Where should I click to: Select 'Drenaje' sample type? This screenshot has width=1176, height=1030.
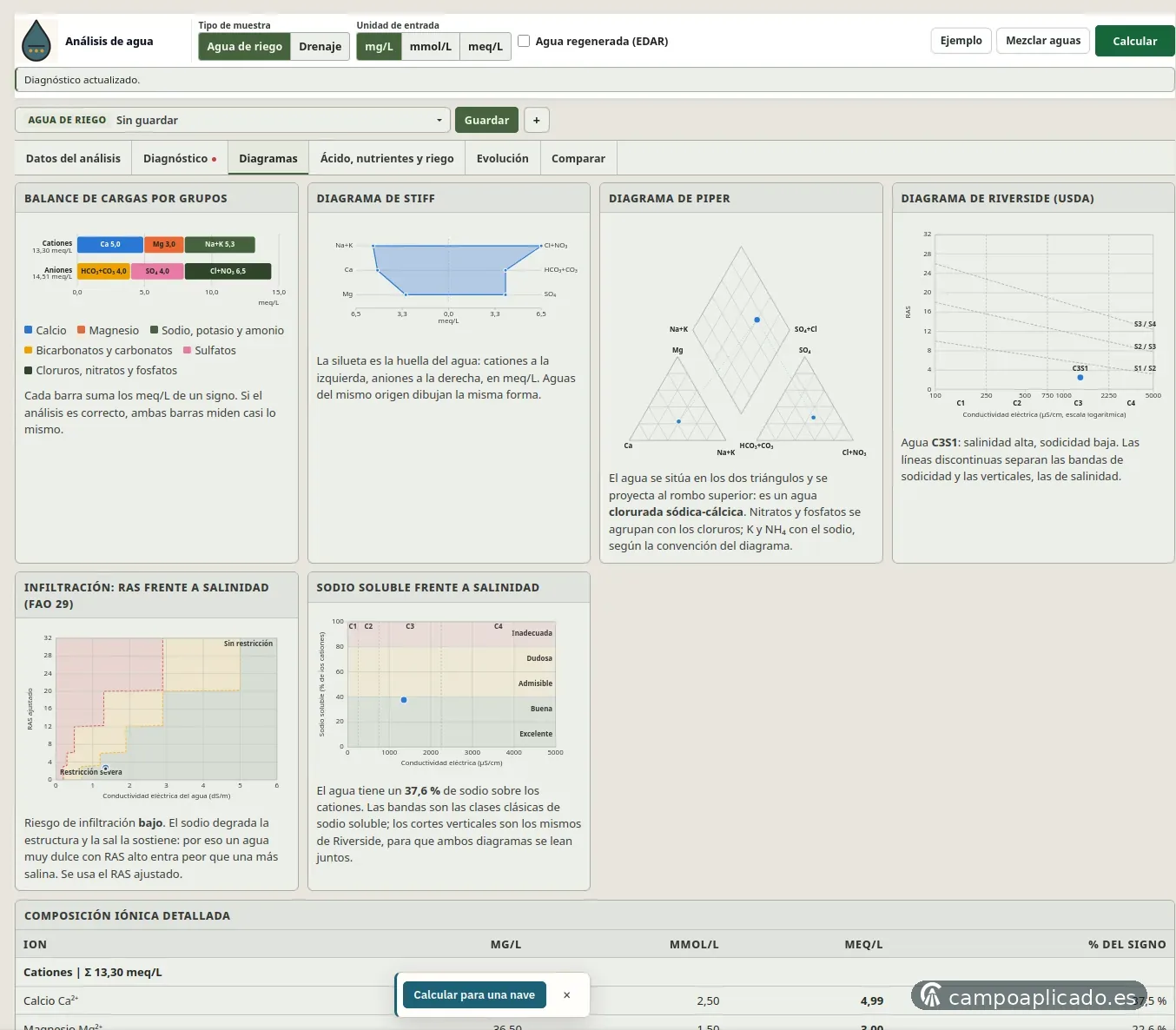point(320,47)
